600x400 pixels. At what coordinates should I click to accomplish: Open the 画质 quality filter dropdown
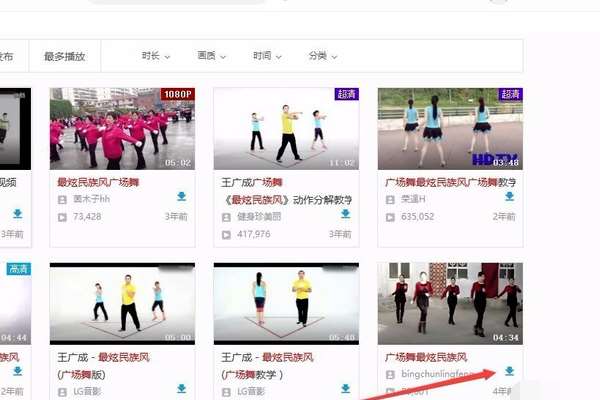[211, 56]
